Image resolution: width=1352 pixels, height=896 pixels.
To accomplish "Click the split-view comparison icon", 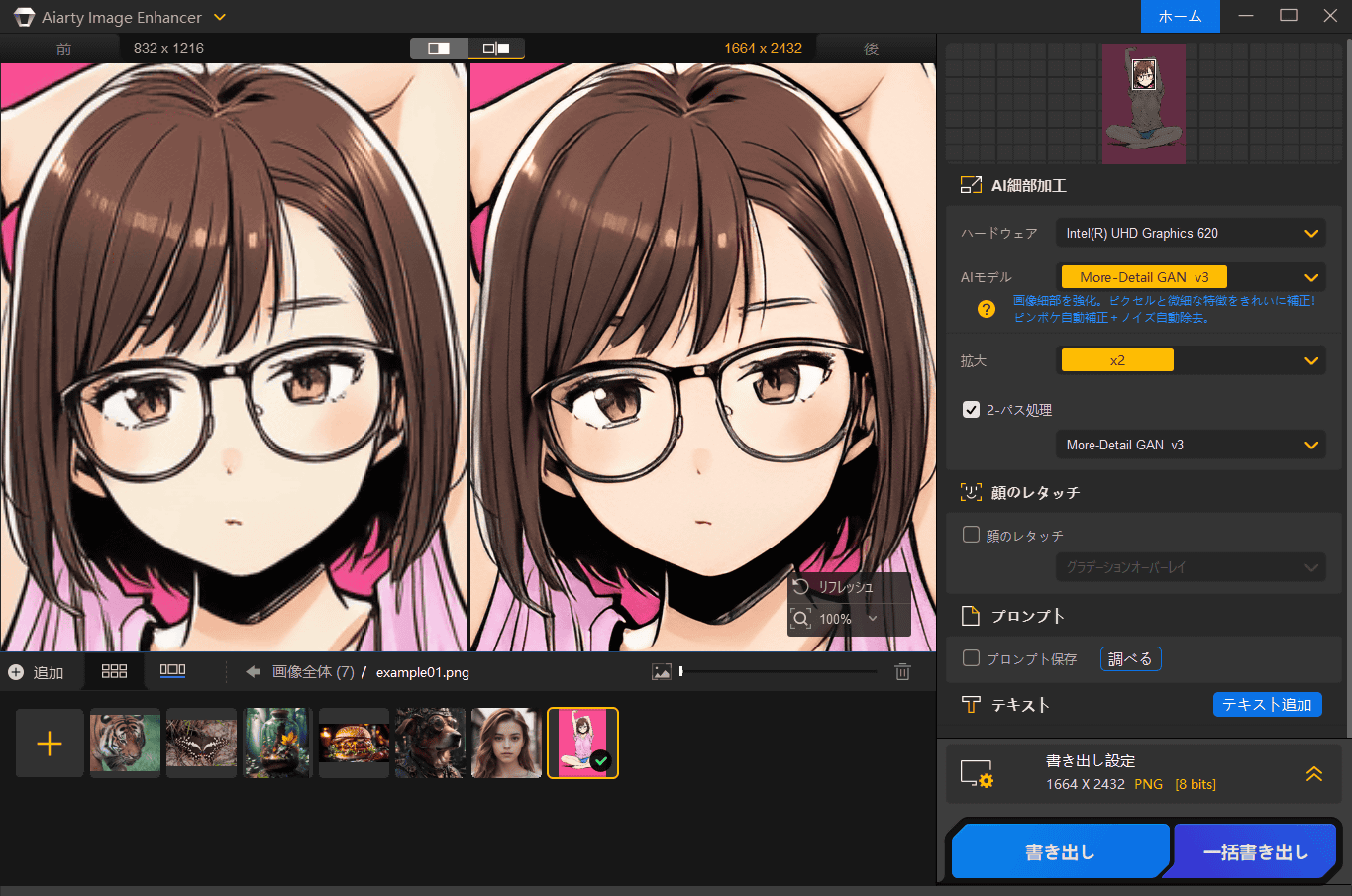I will [x=439, y=49].
